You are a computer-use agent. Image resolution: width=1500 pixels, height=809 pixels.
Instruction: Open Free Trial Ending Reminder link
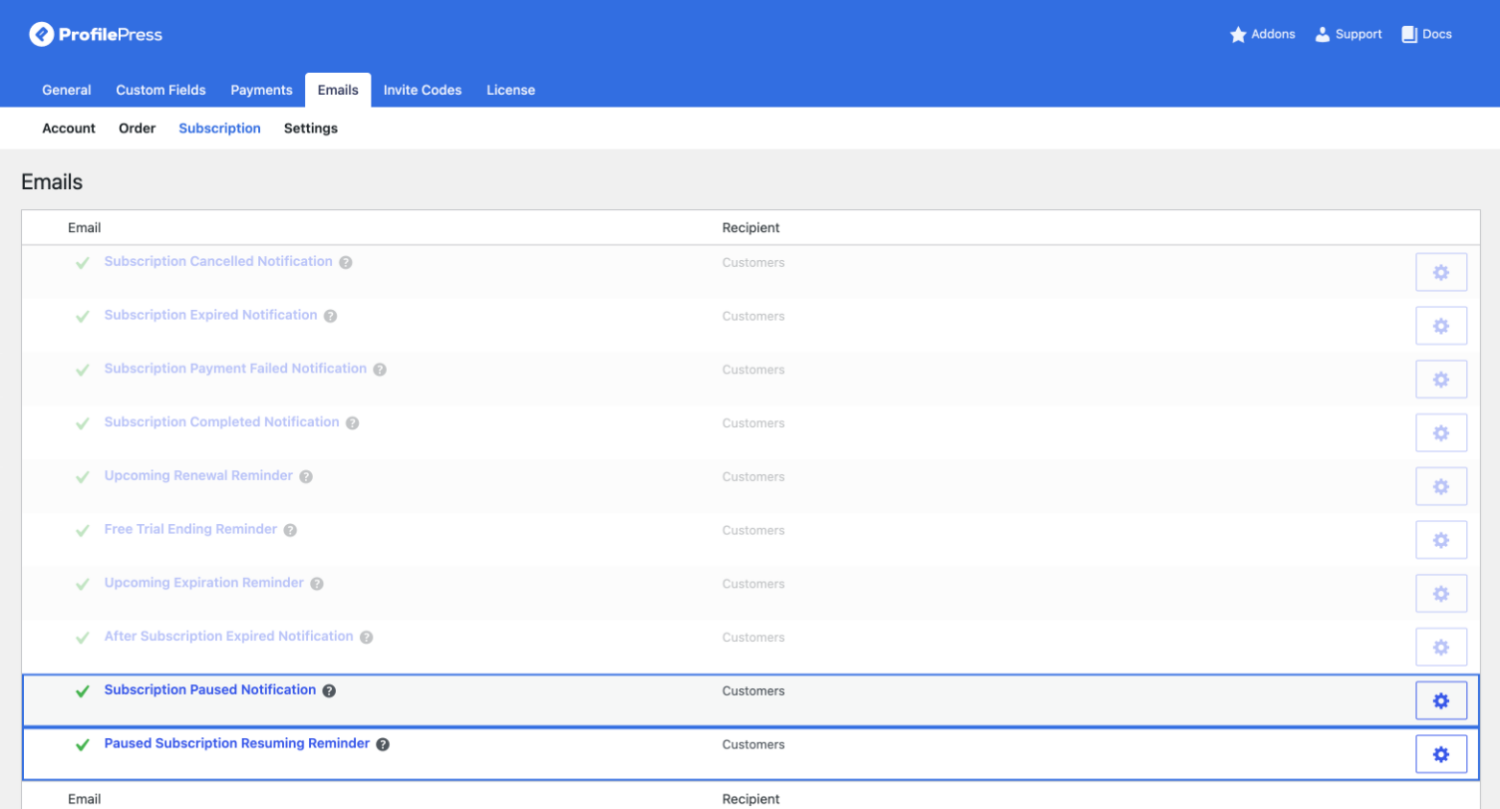[191, 529]
